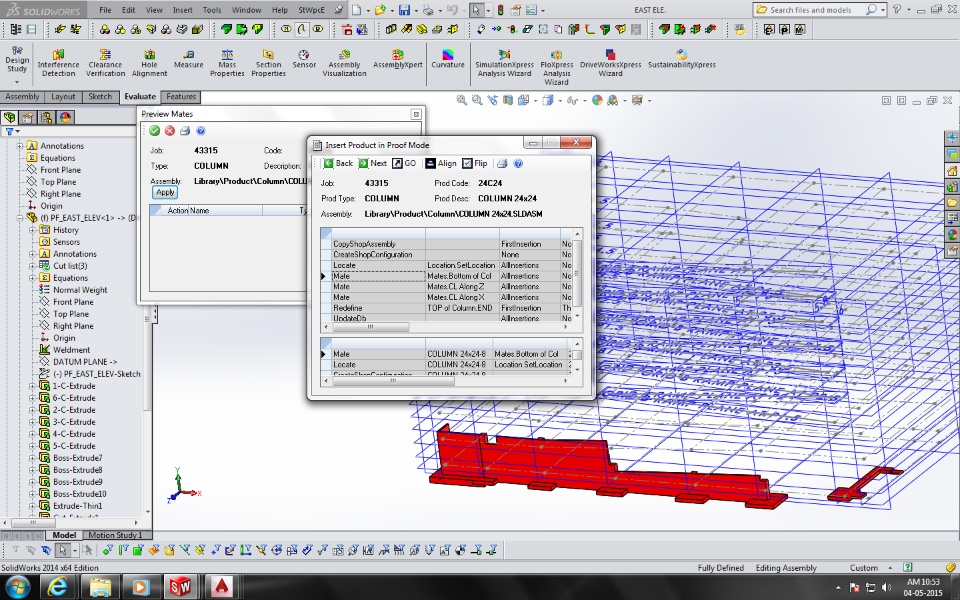Screen dimensions: 960x600
Task: Open Internet Explorer from taskbar
Action: pos(57,587)
